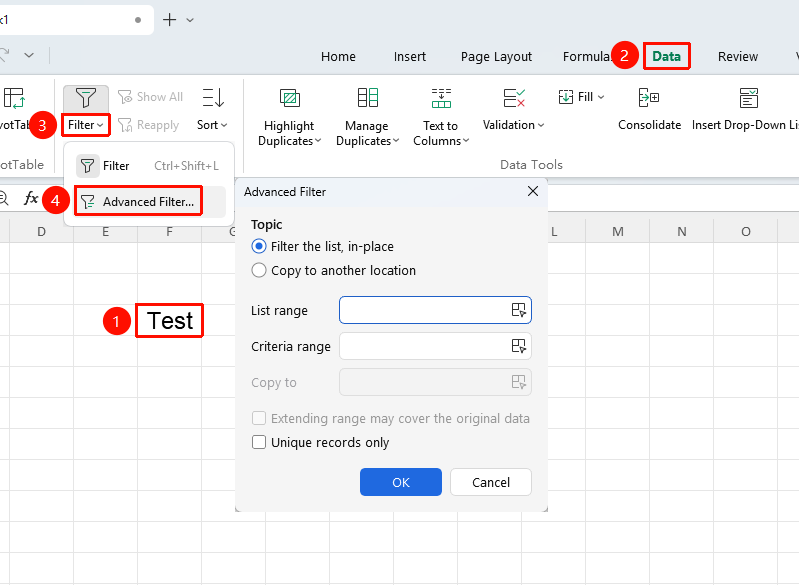Viewport: 799px width, 585px height.
Task: Click the Insert Drop-Down List icon
Action: 749,98
